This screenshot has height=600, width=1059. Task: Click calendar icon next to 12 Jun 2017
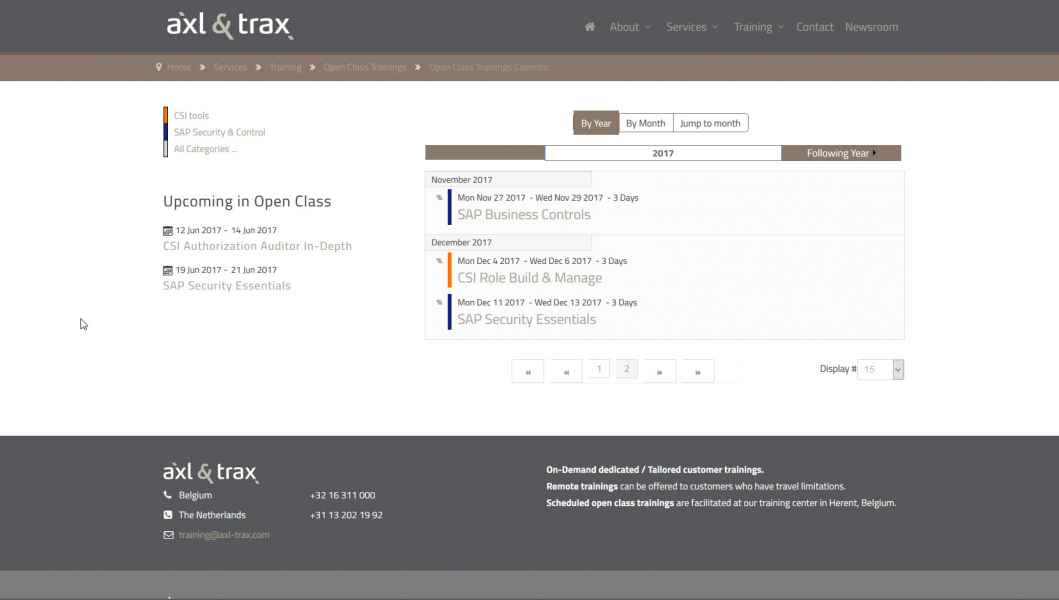click(x=167, y=230)
